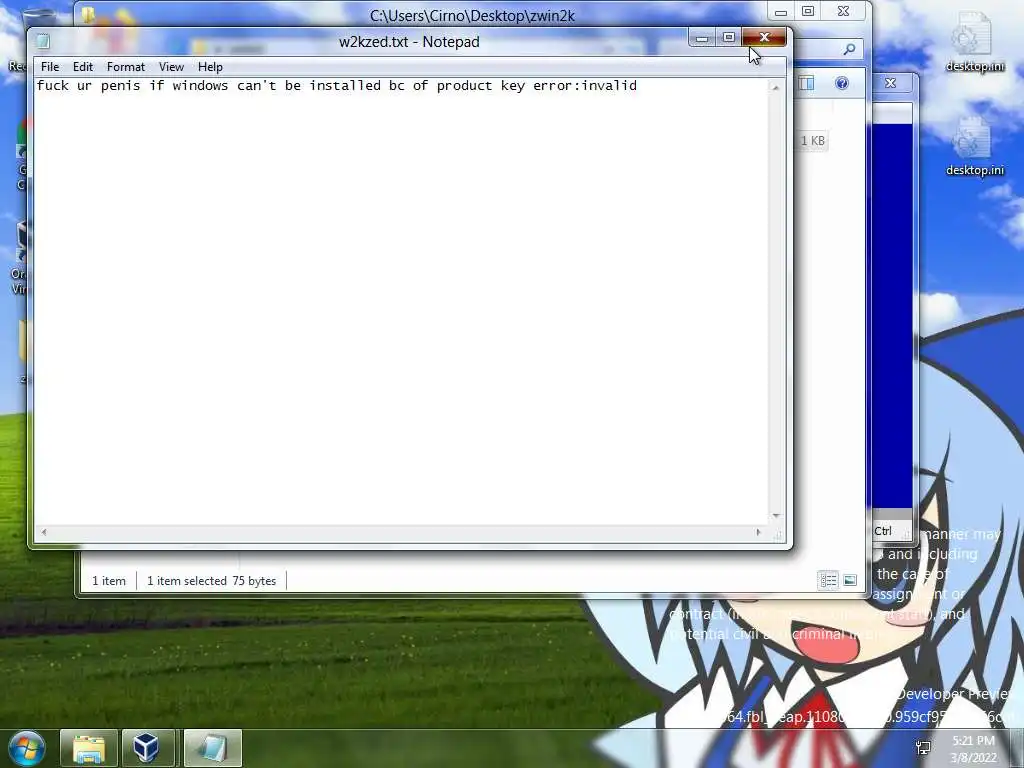Click the Notepad title bar icon
Screen dimensions: 1024x768
point(44,41)
